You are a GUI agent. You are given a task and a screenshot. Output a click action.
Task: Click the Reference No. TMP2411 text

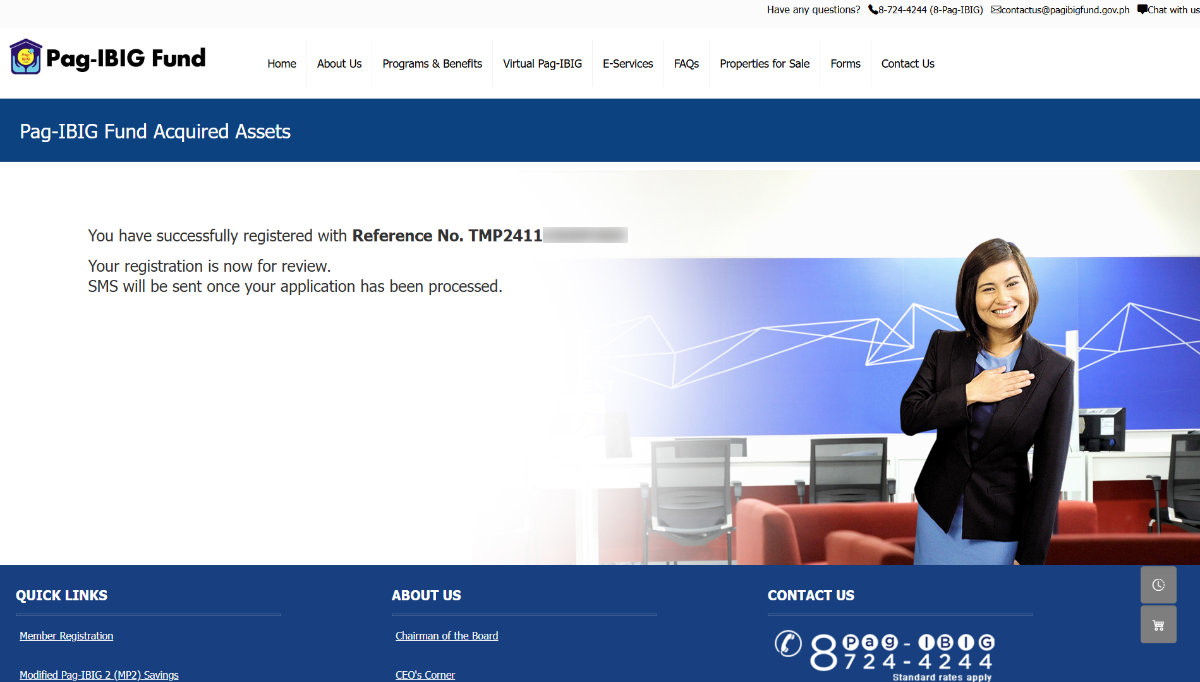[447, 236]
